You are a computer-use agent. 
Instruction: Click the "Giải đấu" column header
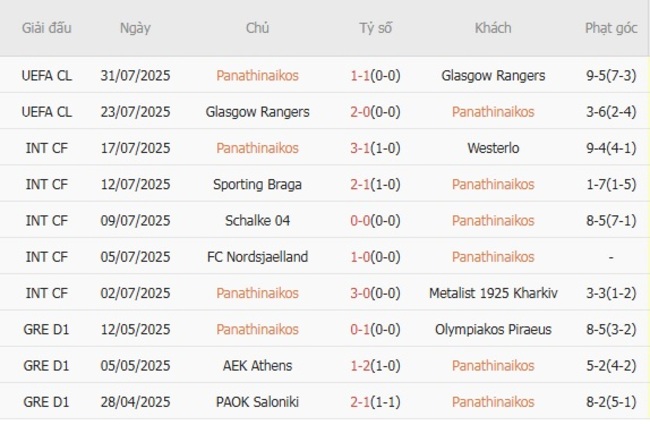[47, 28]
